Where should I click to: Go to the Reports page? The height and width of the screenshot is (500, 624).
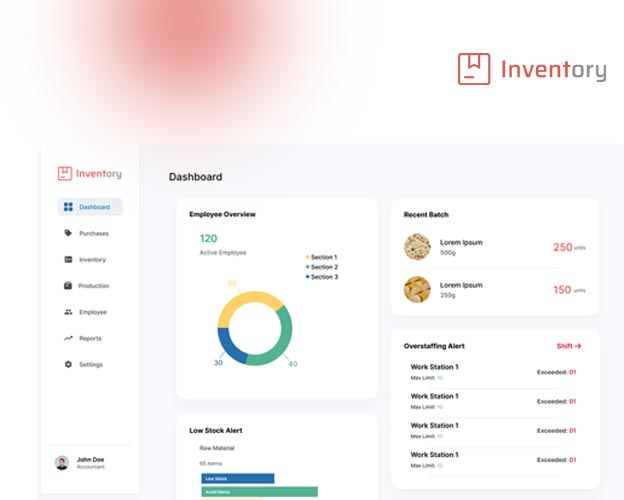(90, 338)
